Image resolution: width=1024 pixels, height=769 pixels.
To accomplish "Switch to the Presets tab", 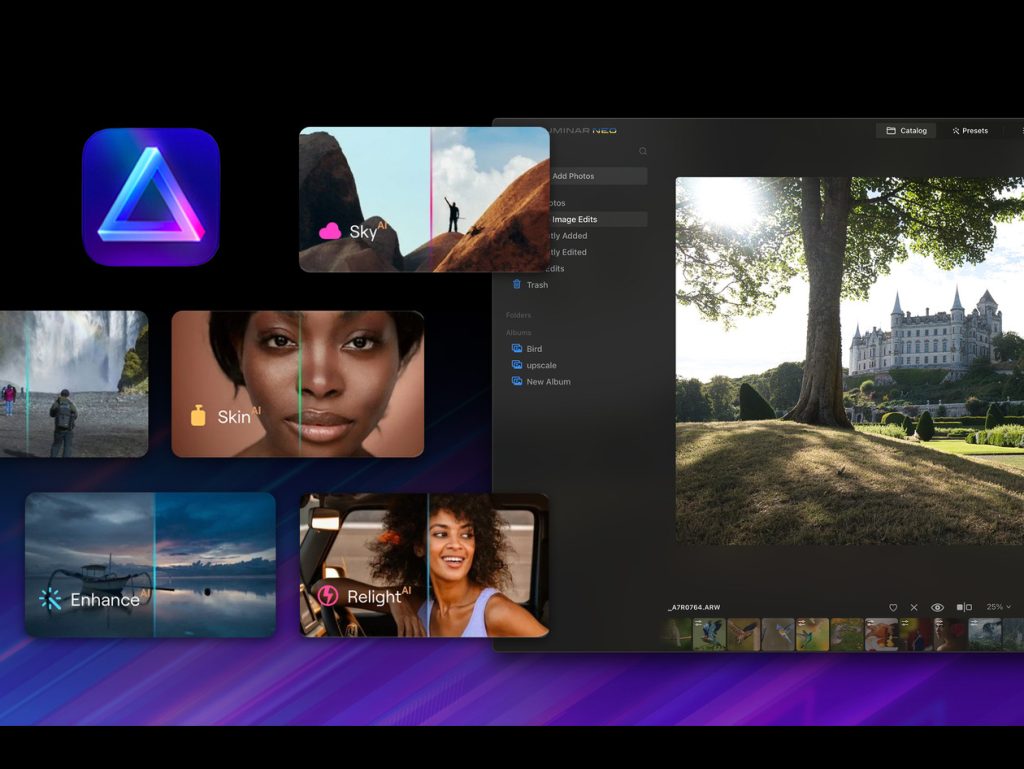I will [x=970, y=131].
